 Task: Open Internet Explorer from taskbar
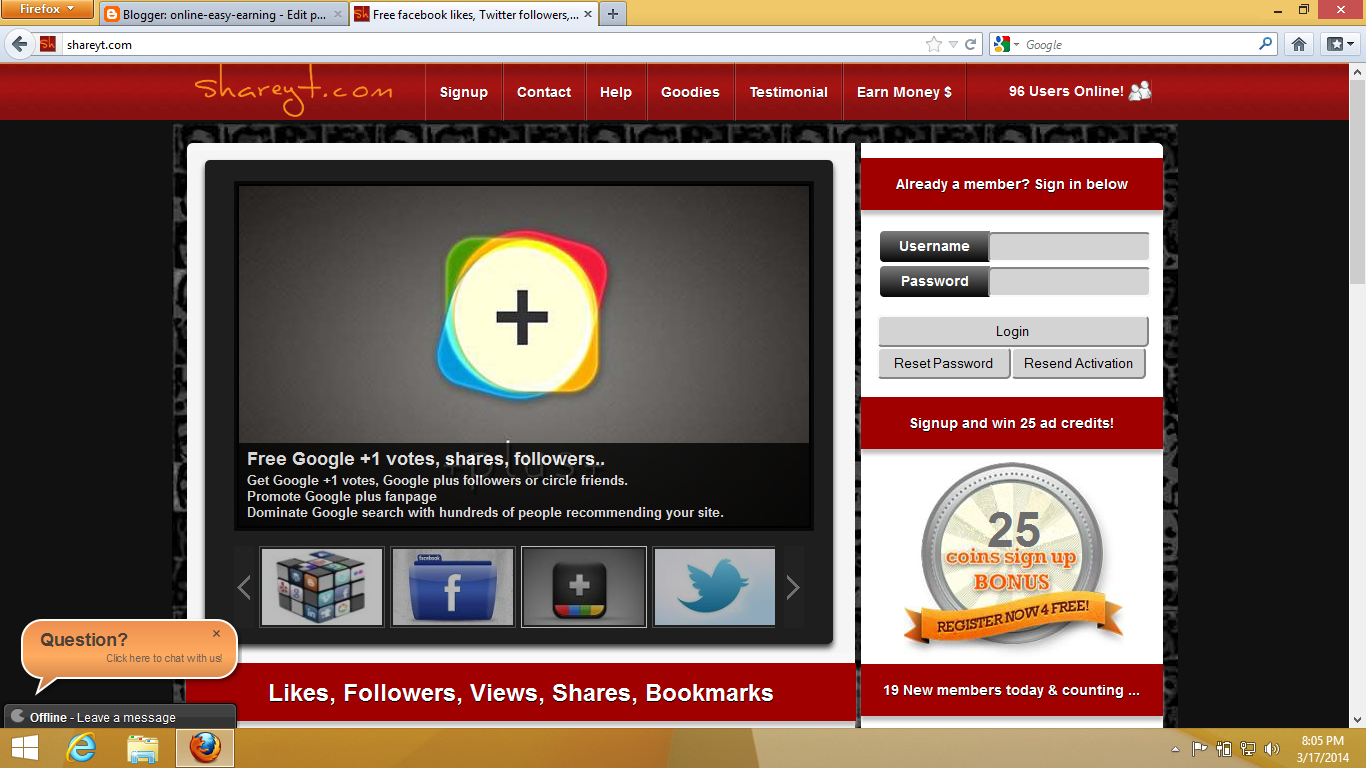tap(82, 748)
